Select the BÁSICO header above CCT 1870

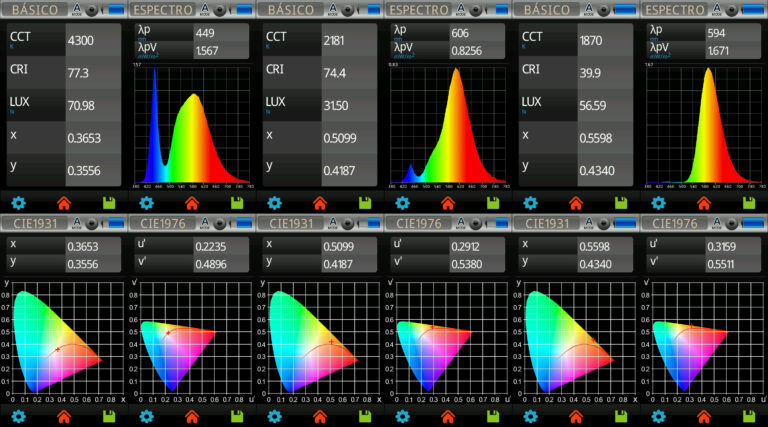tap(545, 10)
